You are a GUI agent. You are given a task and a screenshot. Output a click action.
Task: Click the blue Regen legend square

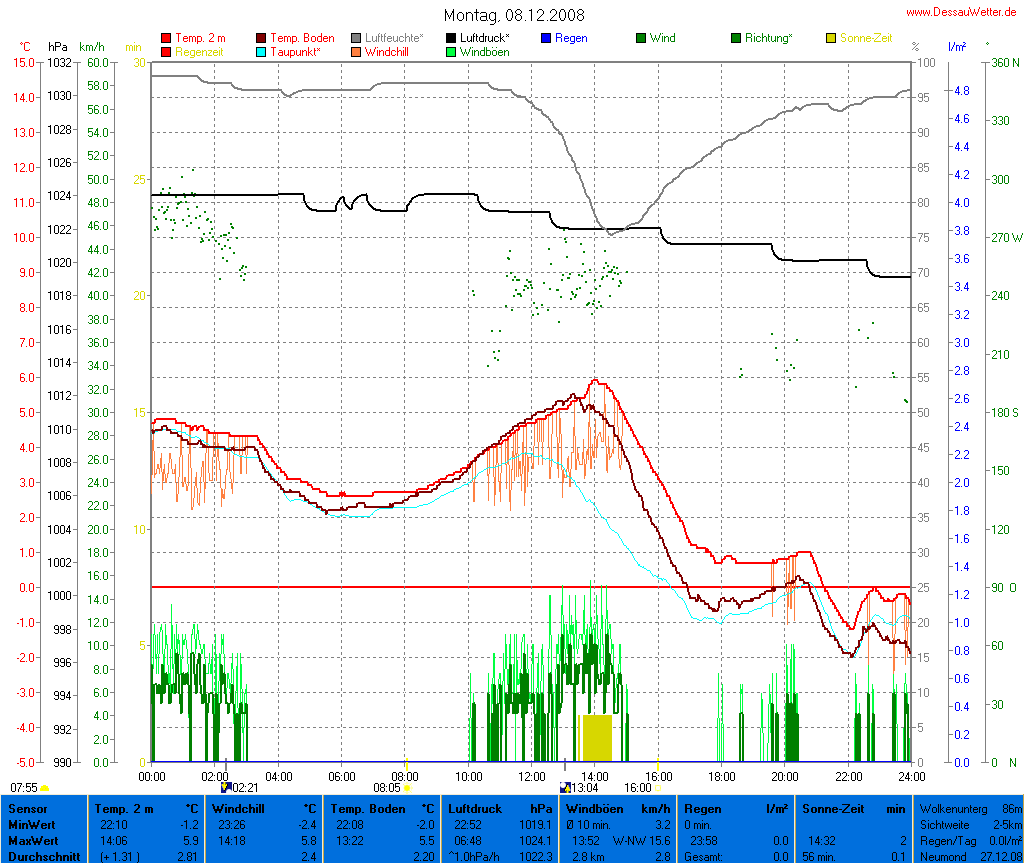click(x=546, y=38)
